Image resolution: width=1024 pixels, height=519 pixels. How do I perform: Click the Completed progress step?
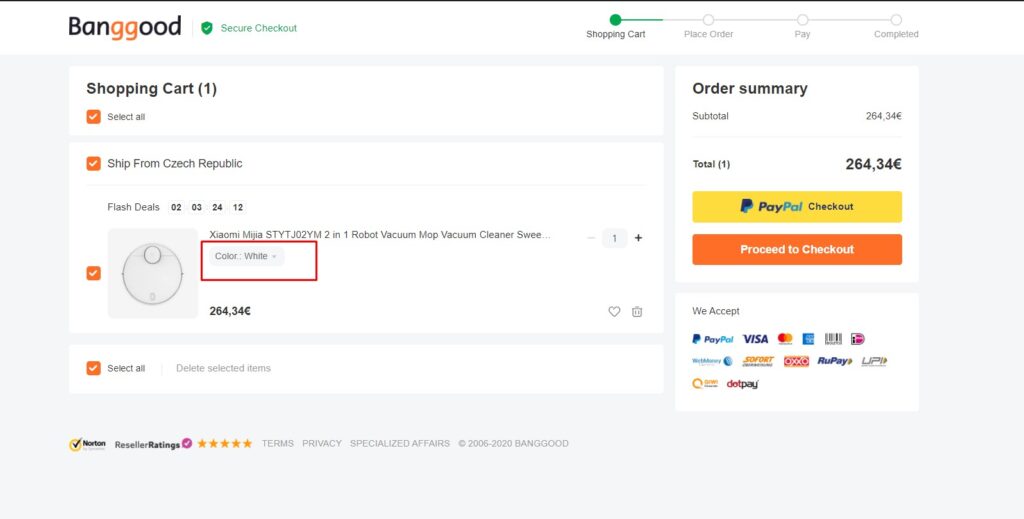point(896,27)
